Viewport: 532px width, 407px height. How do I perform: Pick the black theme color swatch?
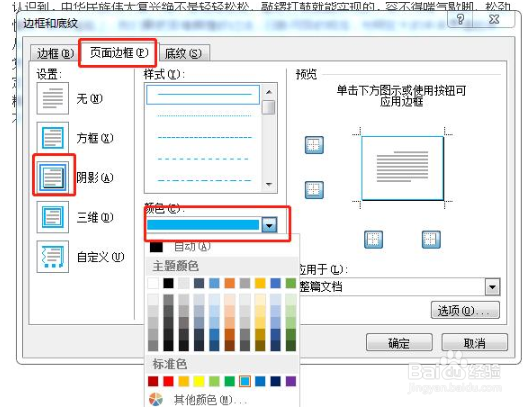click(168, 283)
